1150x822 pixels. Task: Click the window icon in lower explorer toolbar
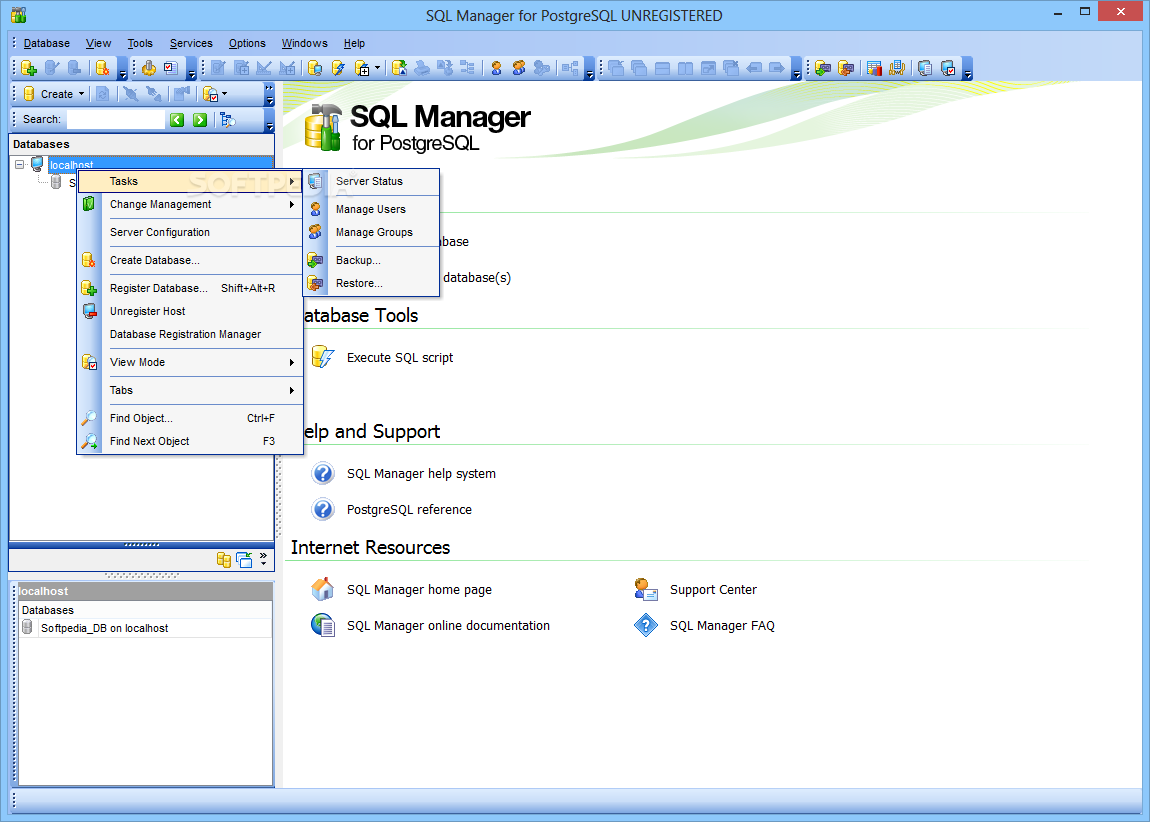click(244, 559)
